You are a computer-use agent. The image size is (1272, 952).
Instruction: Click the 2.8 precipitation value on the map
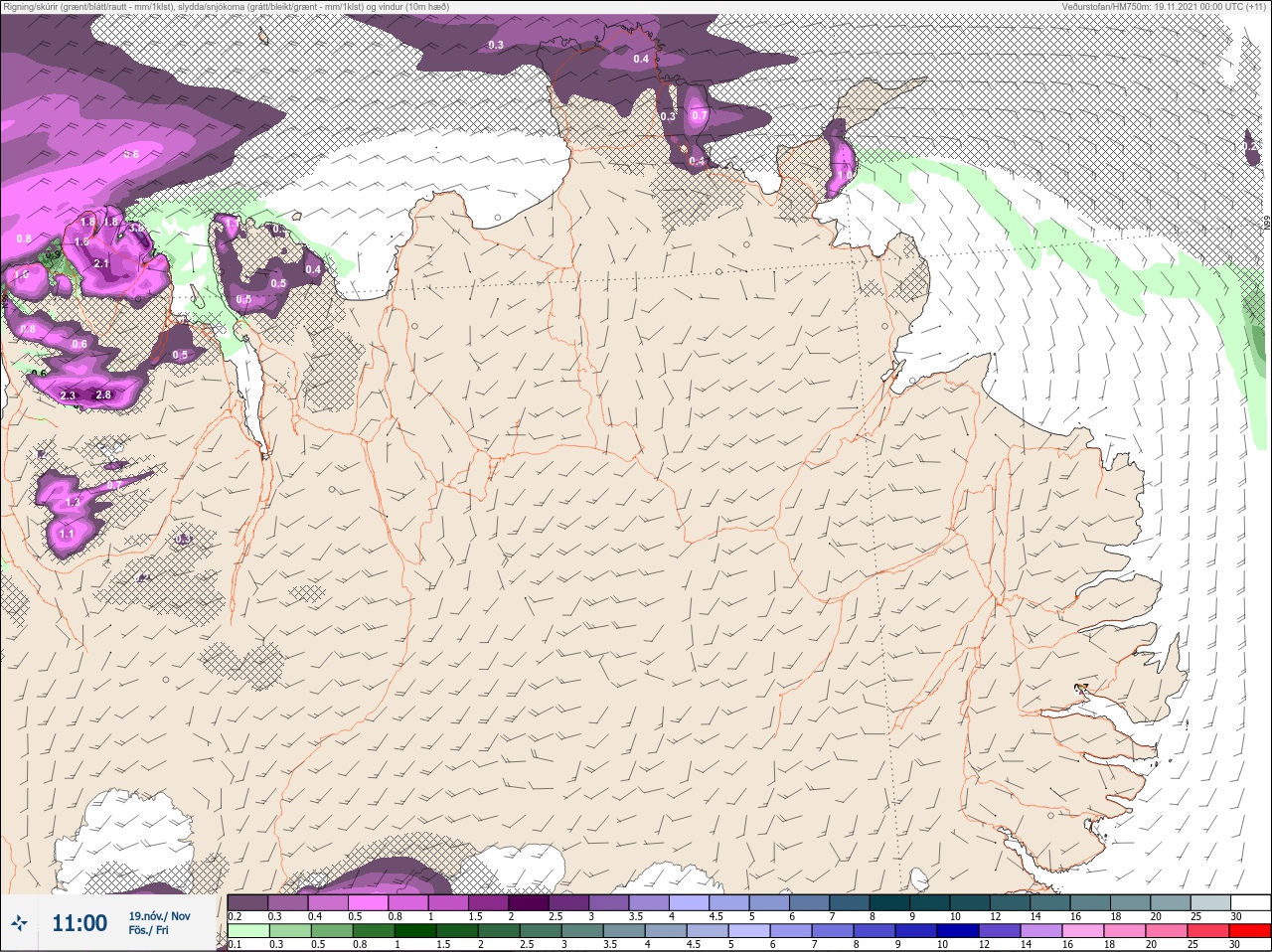coord(102,396)
